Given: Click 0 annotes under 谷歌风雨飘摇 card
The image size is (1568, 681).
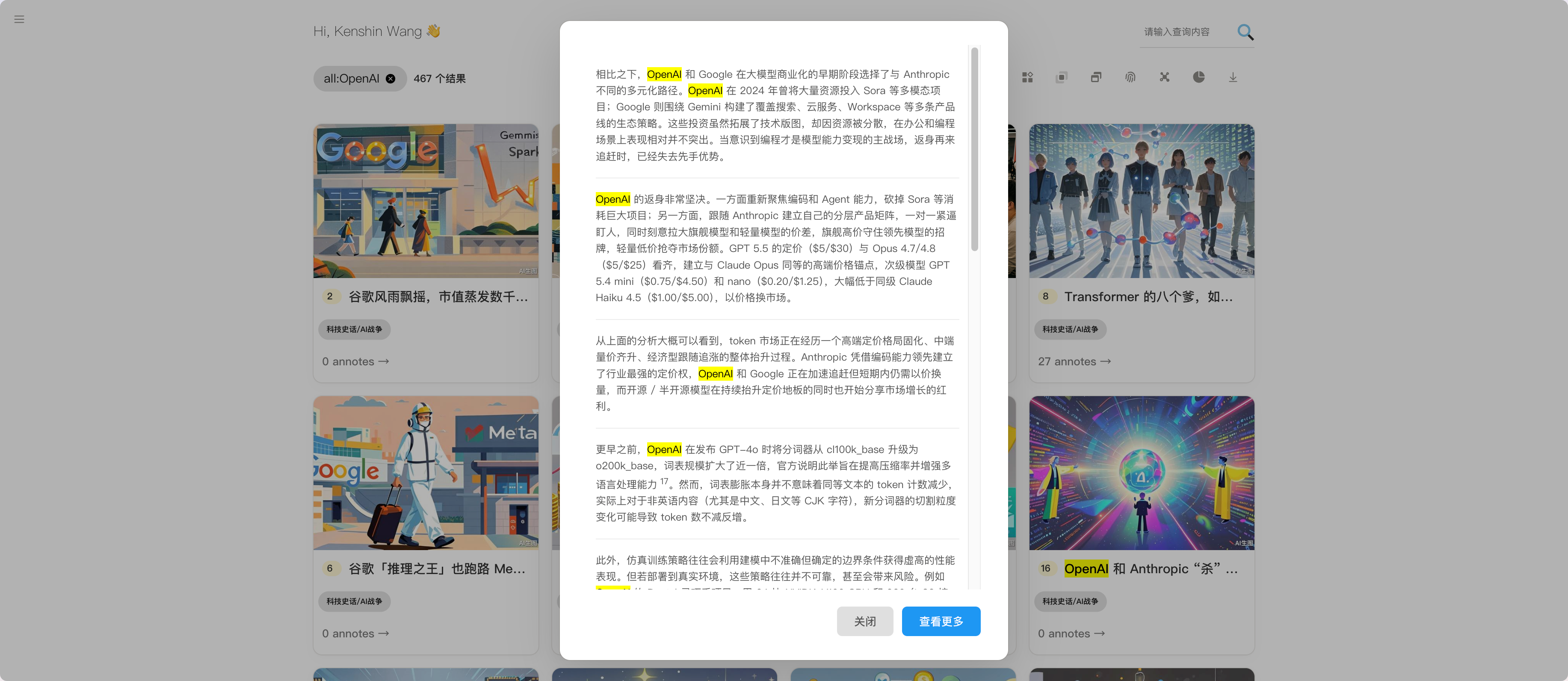Looking at the screenshot, I should [x=355, y=361].
